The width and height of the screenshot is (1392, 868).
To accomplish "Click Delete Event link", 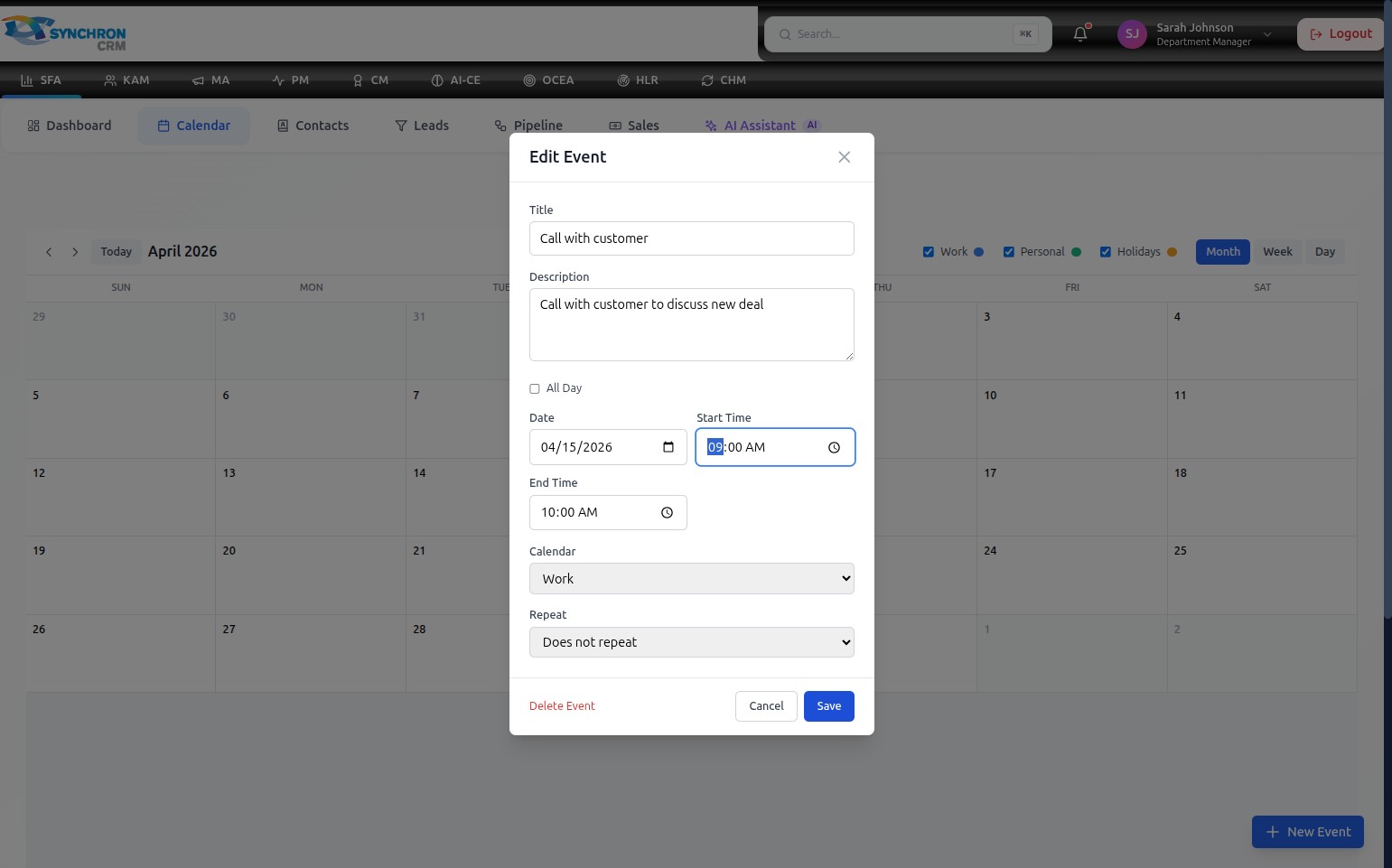I will 562,706.
